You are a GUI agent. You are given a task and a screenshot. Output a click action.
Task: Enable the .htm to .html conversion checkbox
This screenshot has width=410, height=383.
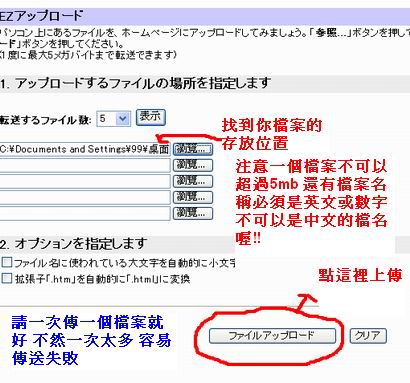click(7, 278)
